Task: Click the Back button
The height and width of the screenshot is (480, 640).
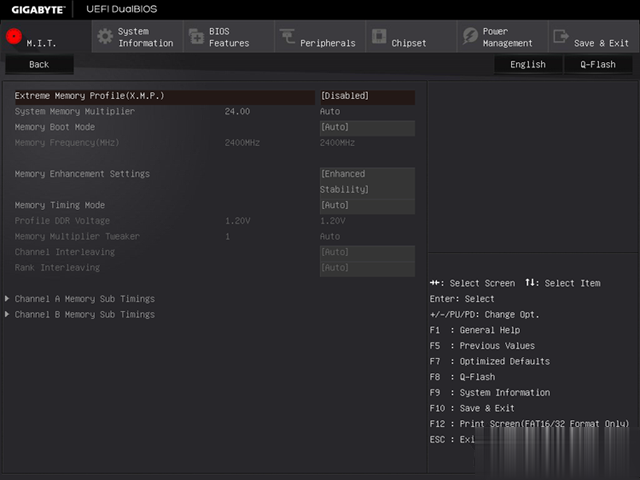Action: tap(39, 64)
